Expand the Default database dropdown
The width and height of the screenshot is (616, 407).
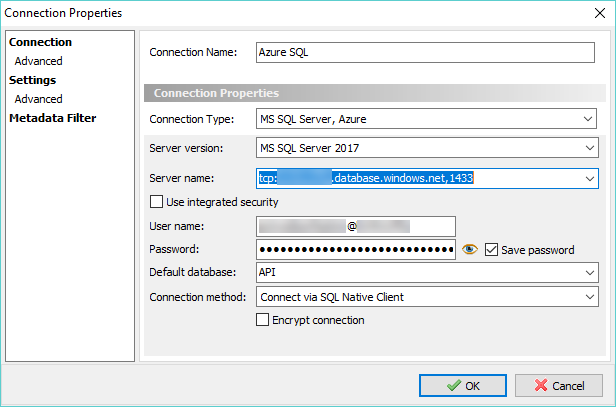tap(588, 272)
